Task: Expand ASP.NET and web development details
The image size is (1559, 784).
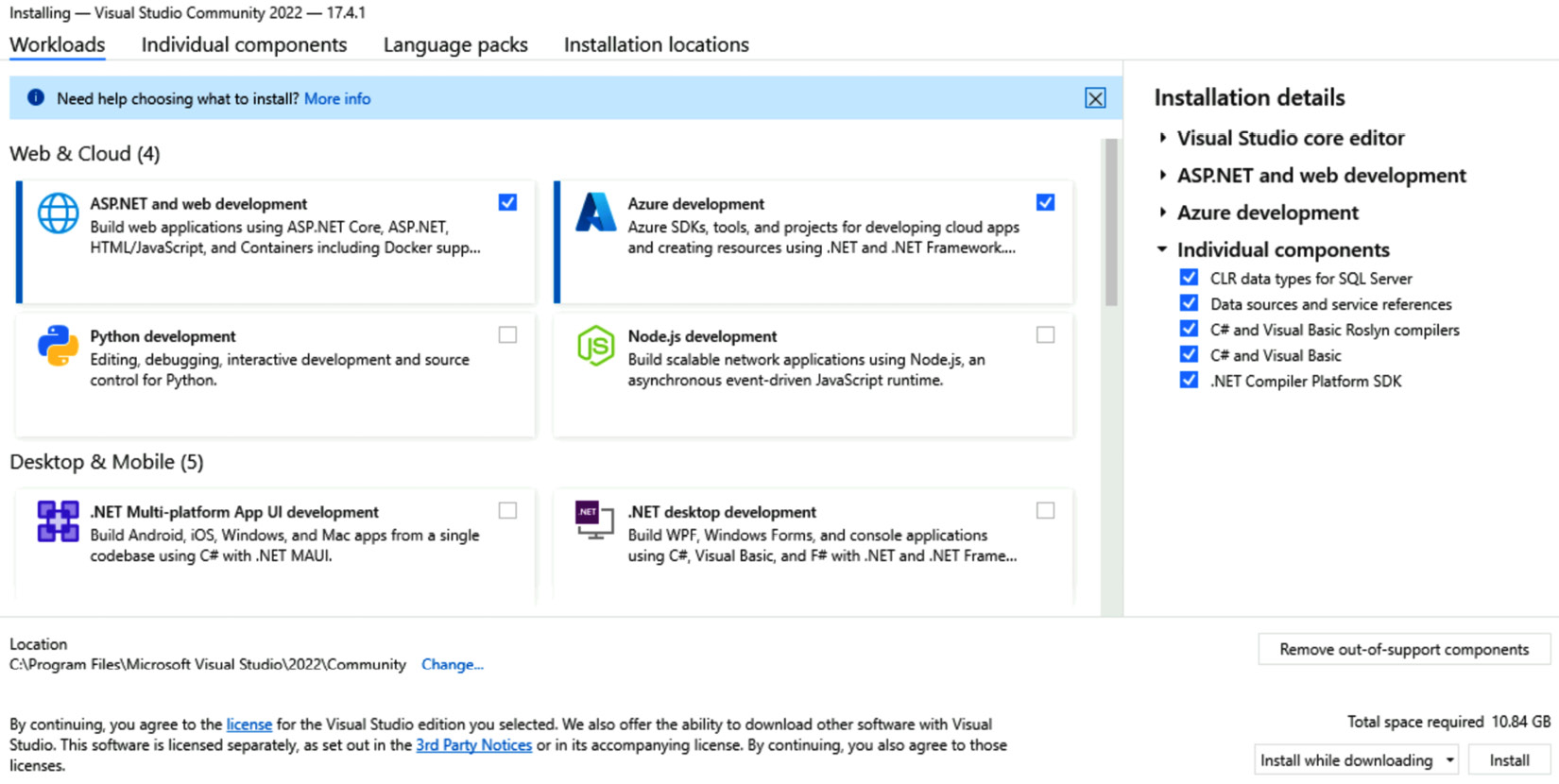Action: click(x=1162, y=175)
